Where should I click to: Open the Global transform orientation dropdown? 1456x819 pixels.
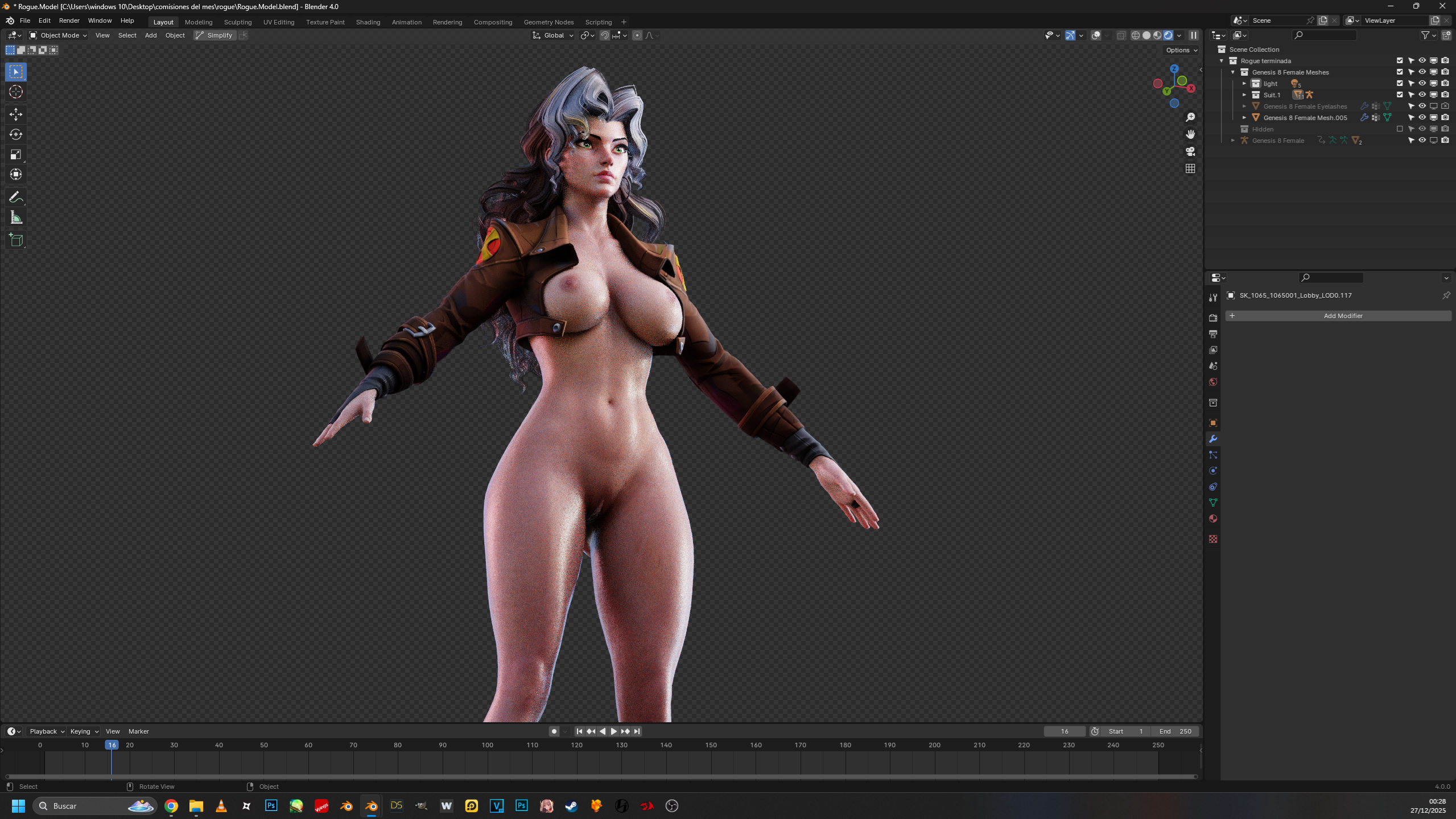[553, 35]
